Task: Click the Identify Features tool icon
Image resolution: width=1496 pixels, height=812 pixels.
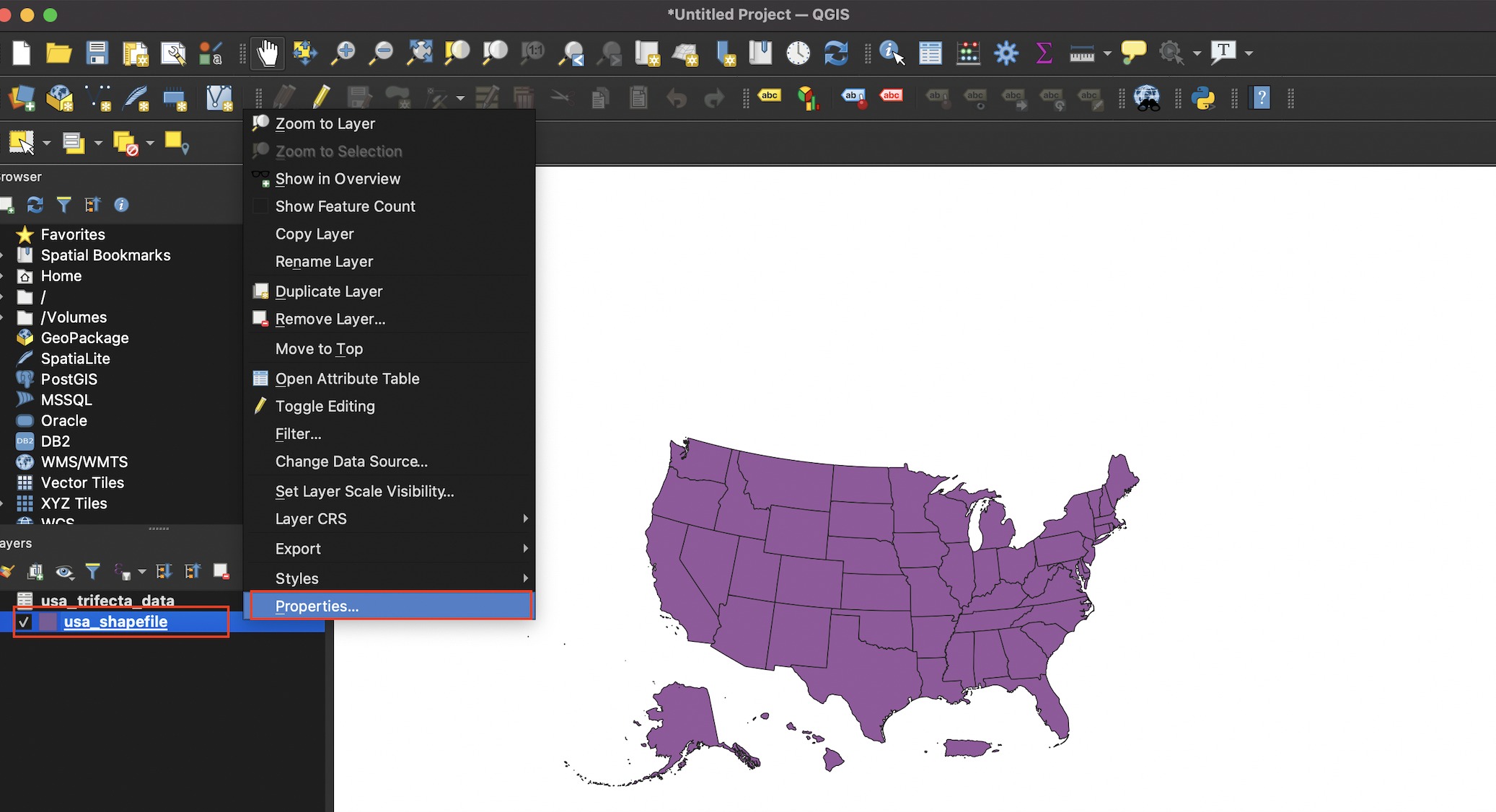Action: click(x=892, y=53)
